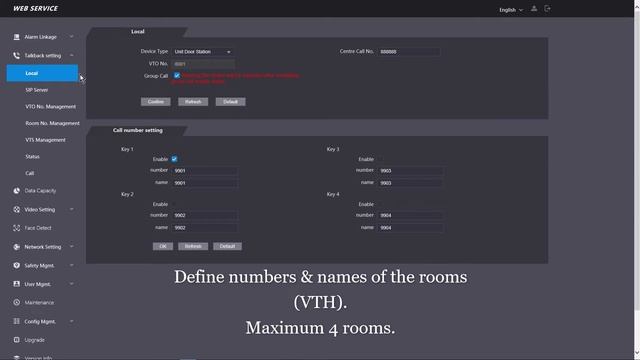Click the Centre Call No. field
This screenshot has width=640, height=360.
click(x=409, y=52)
